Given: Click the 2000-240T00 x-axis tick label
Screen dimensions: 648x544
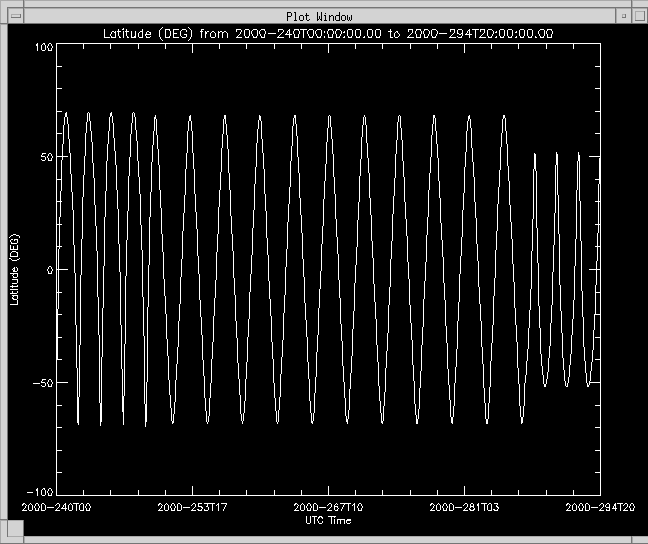Looking at the screenshot, I should 59,508.
